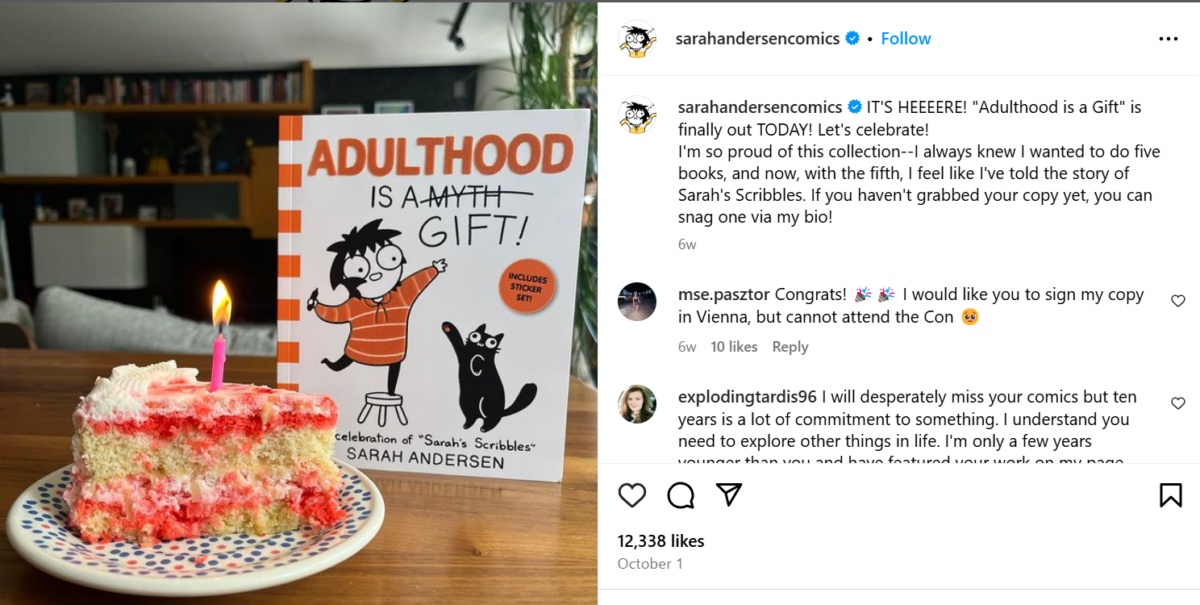Like the post with heart icon
This screenshot has height=605, width=1200.
tap(632, 495)
